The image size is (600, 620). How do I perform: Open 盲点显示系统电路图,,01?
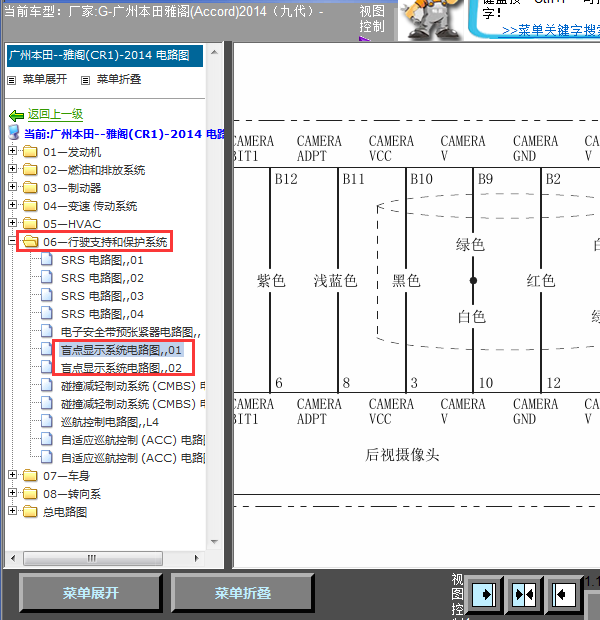(x=121, y=350)
